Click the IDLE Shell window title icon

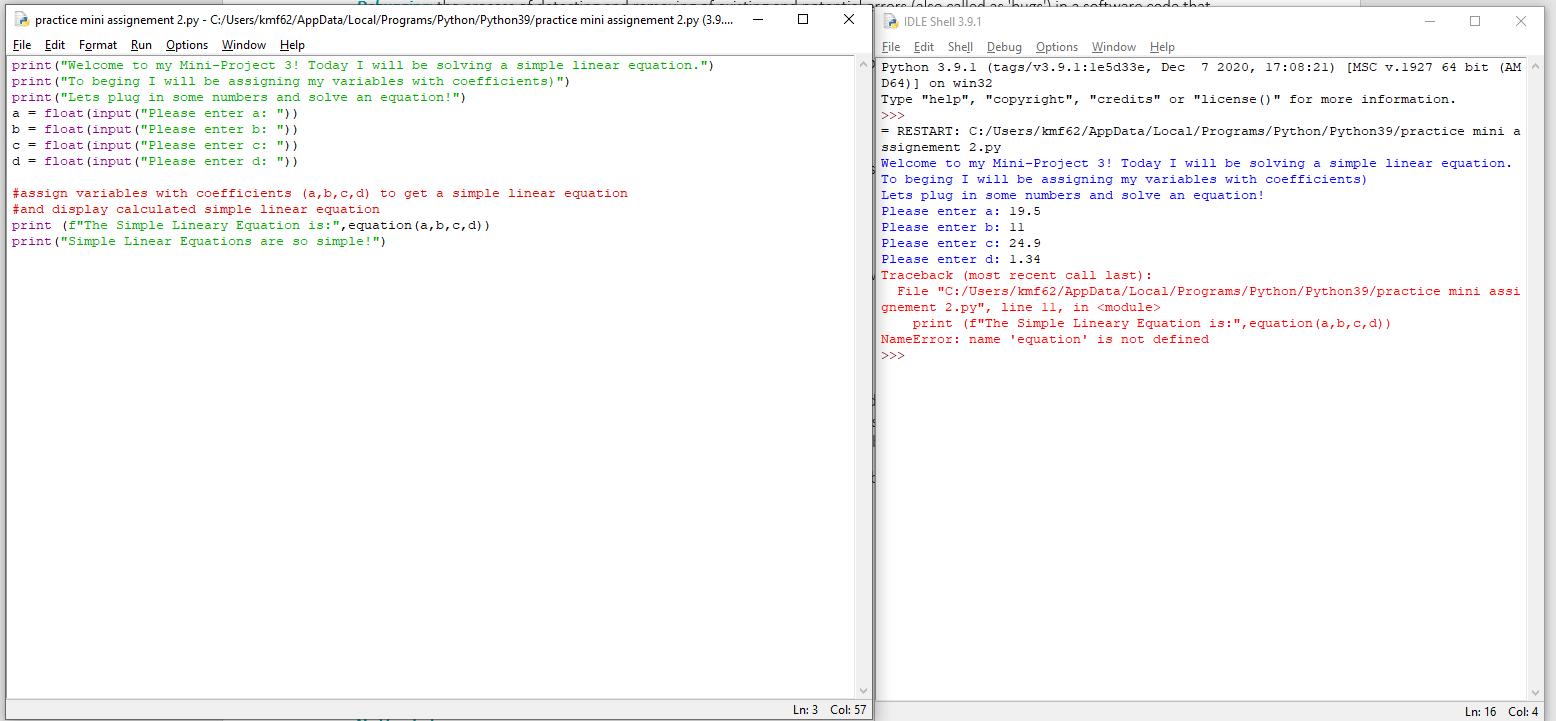[x=891, y=22]
